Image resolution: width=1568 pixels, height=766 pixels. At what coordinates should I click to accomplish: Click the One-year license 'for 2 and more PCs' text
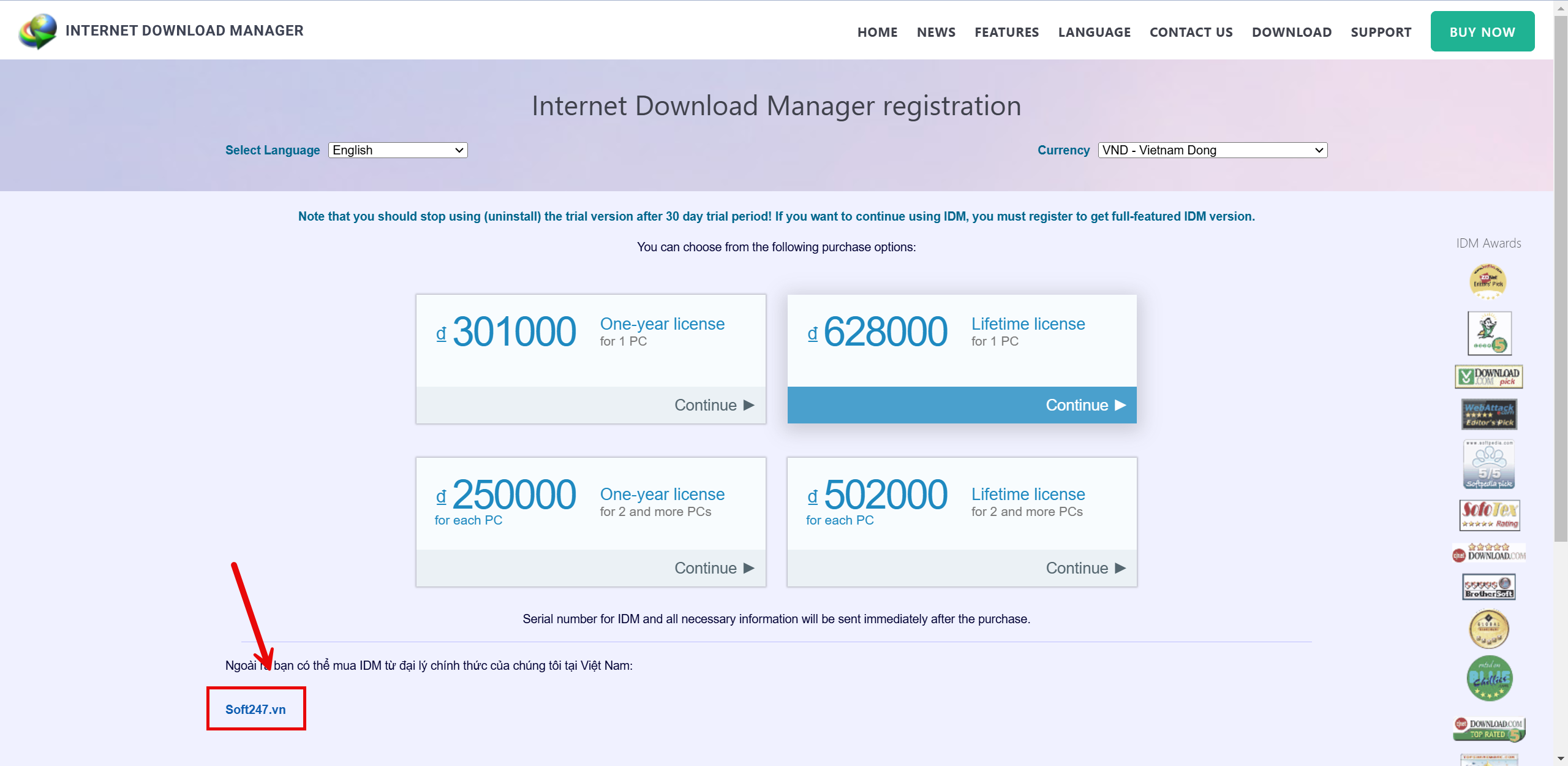pyautogui.click(x=655, y=512)
